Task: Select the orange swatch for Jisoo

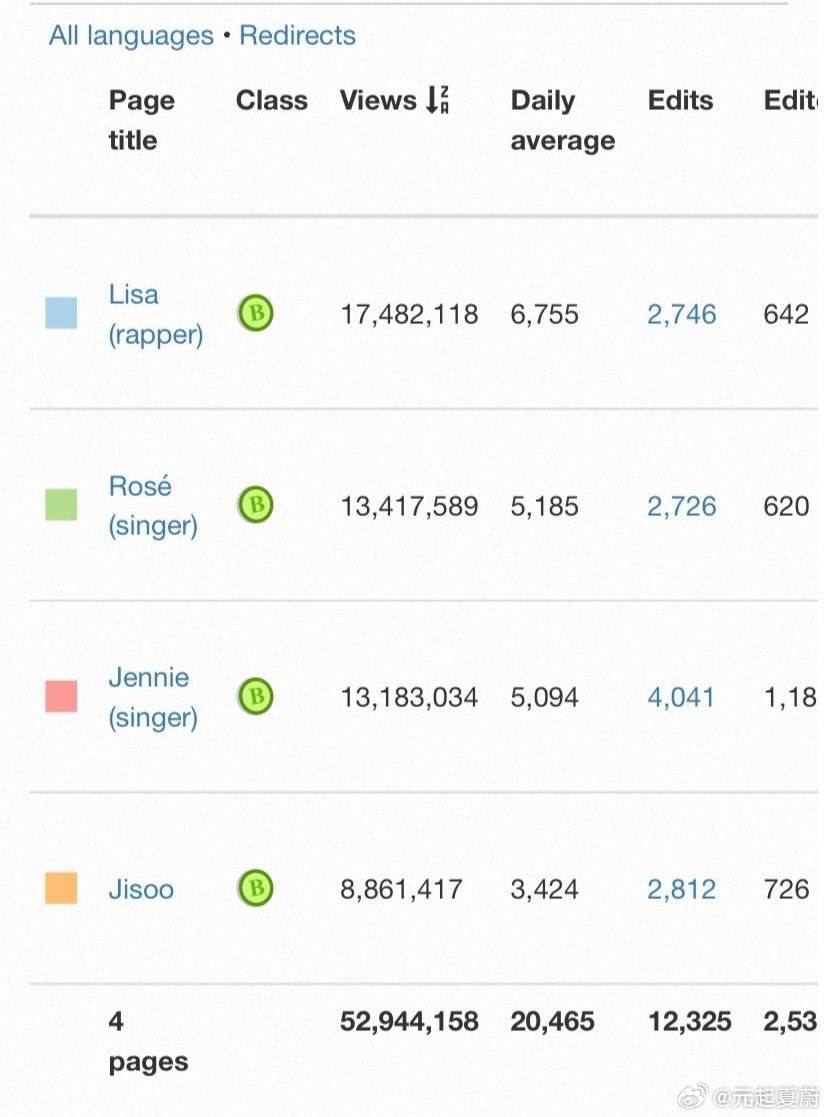Action: tap(61, 888)
